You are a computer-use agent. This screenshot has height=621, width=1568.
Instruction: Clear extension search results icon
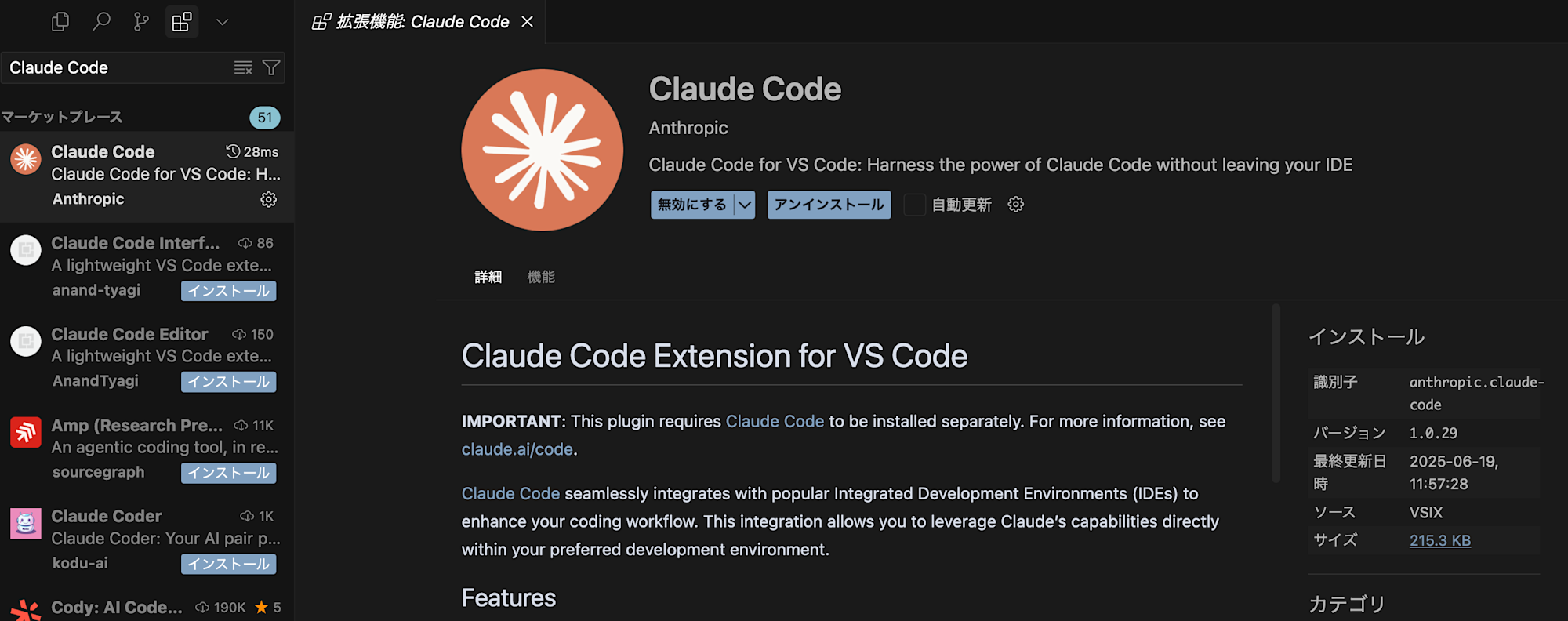243,67
